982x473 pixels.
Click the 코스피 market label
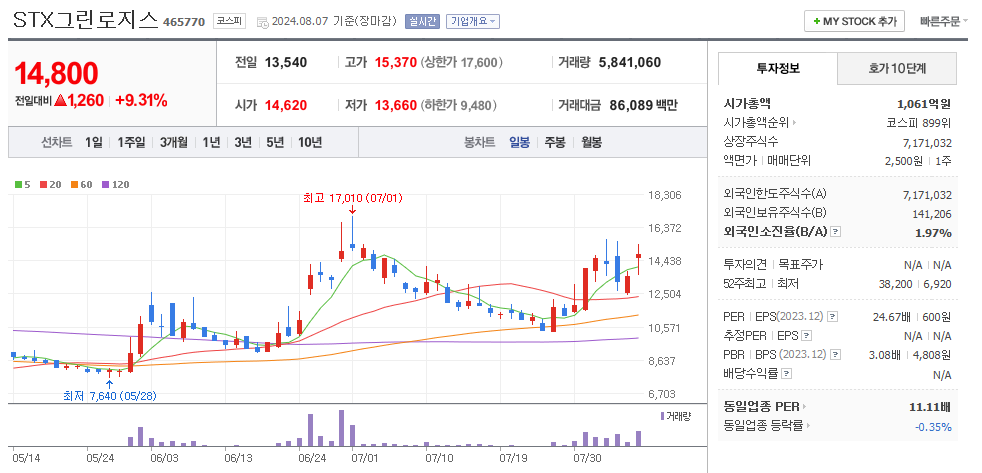coord(229,21)
